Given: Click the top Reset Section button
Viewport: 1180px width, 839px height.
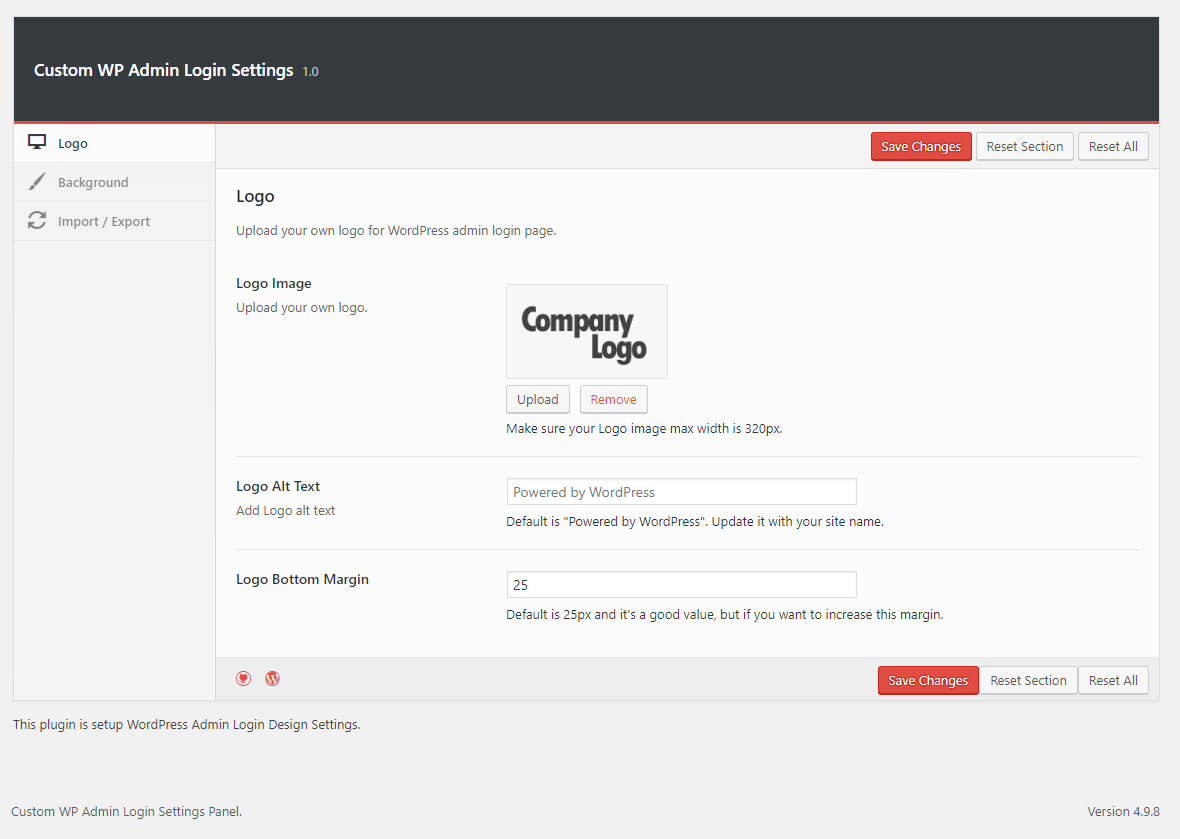Looking at the screenshot, I should tap(1024, 146).
